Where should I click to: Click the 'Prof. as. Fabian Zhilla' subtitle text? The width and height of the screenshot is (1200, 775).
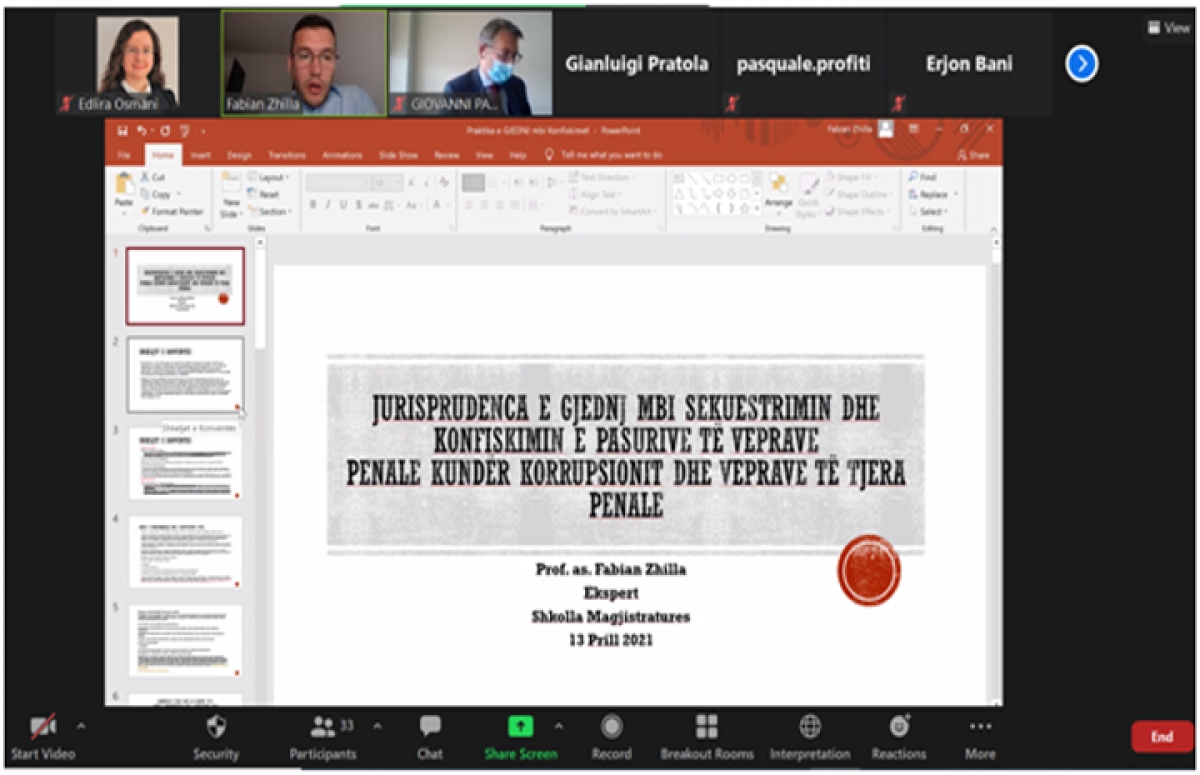point(611,569)
